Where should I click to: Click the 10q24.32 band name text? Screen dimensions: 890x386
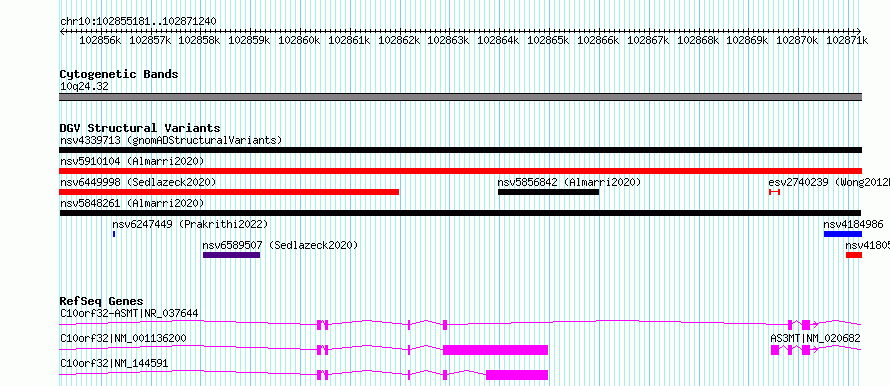click(x=84, y=87)
